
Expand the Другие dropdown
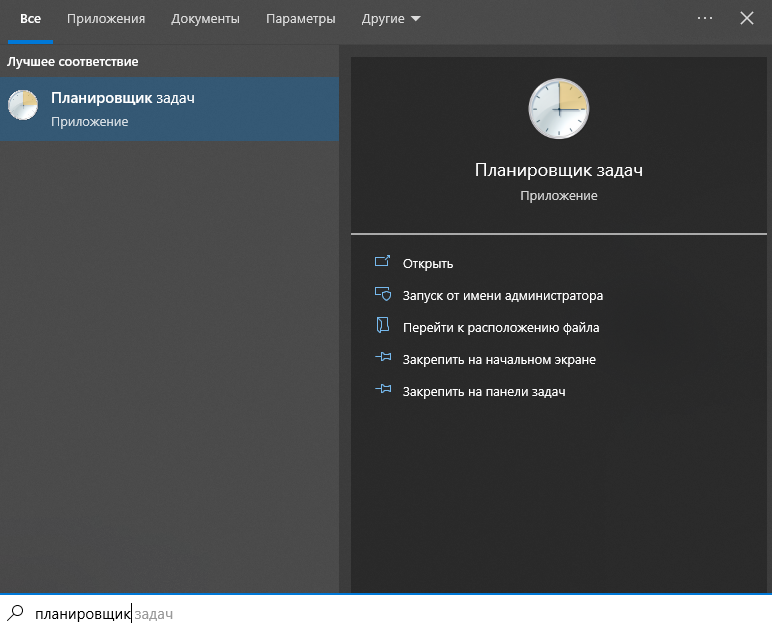click(x=391, y=19)
